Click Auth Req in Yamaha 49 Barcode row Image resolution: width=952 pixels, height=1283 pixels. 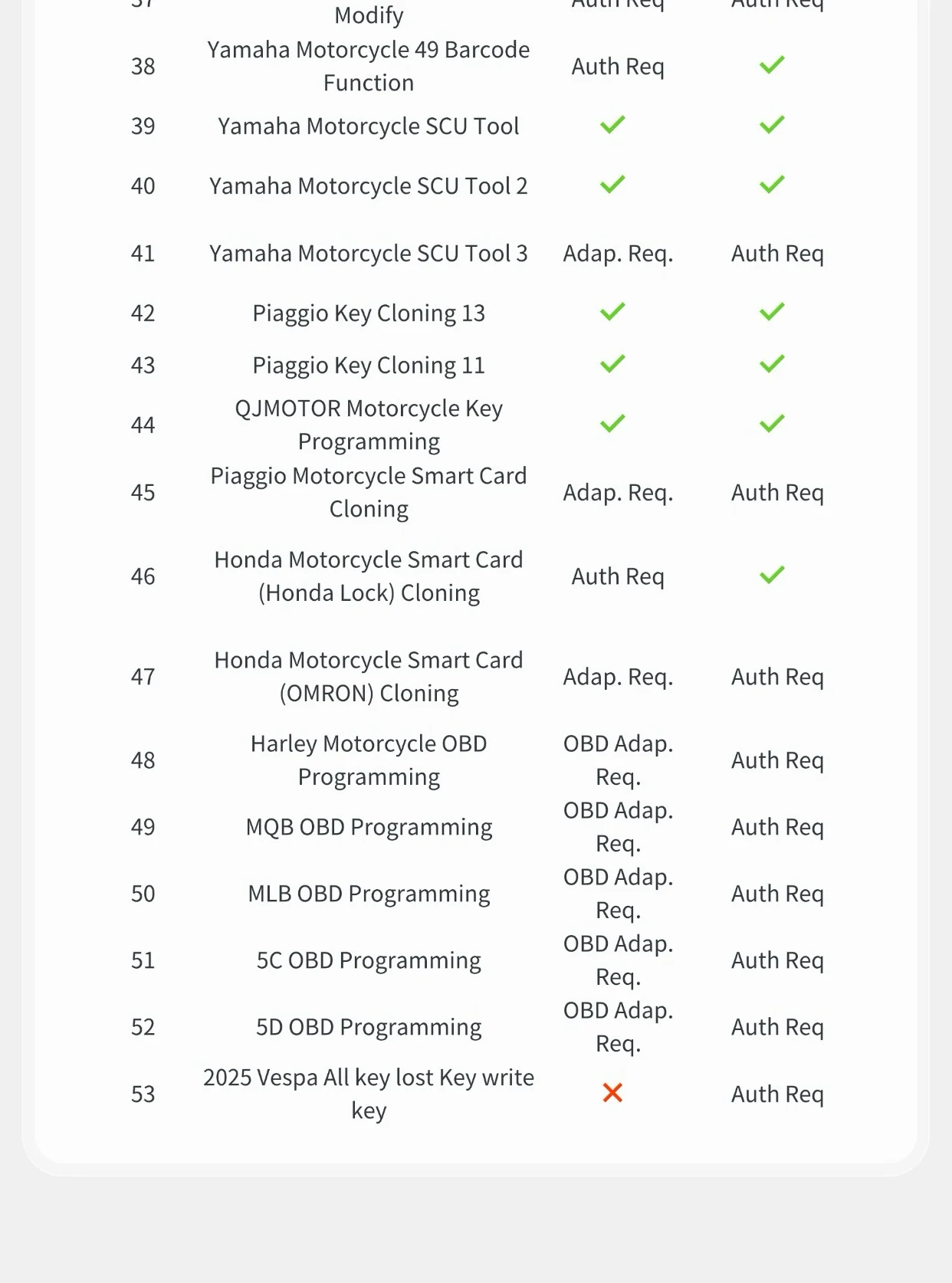point(618,67)
